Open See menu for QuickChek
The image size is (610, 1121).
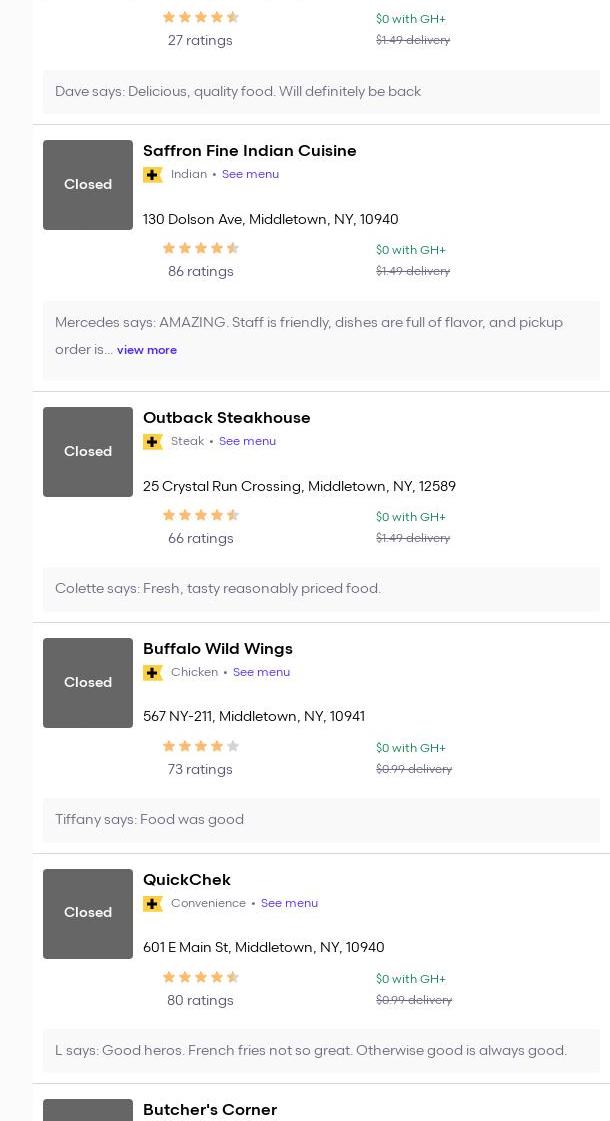pos(289,903)
